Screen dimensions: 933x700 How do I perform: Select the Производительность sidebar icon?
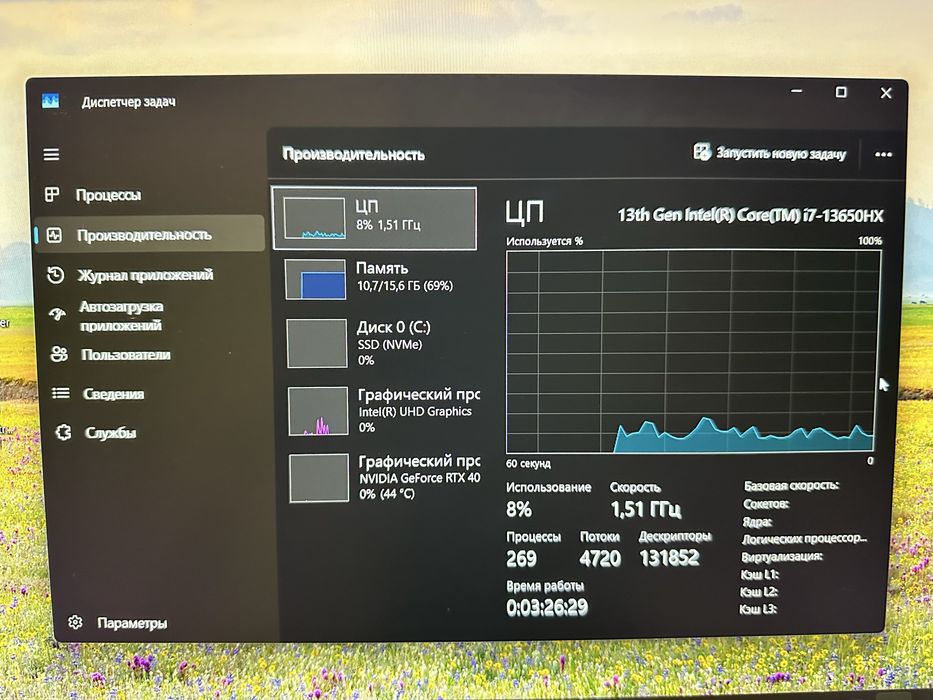pos(54,235)
